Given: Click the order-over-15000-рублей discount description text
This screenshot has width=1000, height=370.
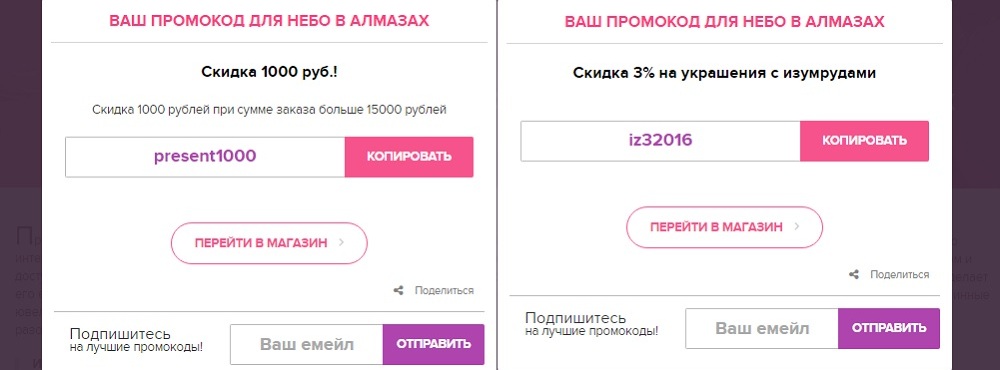Looking at the screenshot, I should pyautogui.click(x=269, y=110).
